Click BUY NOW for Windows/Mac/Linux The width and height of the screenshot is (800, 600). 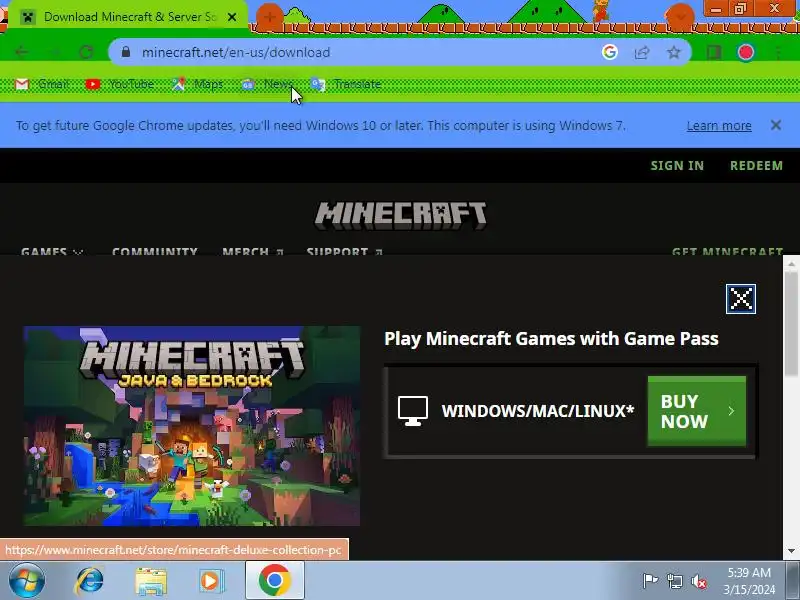pos(696,411)
